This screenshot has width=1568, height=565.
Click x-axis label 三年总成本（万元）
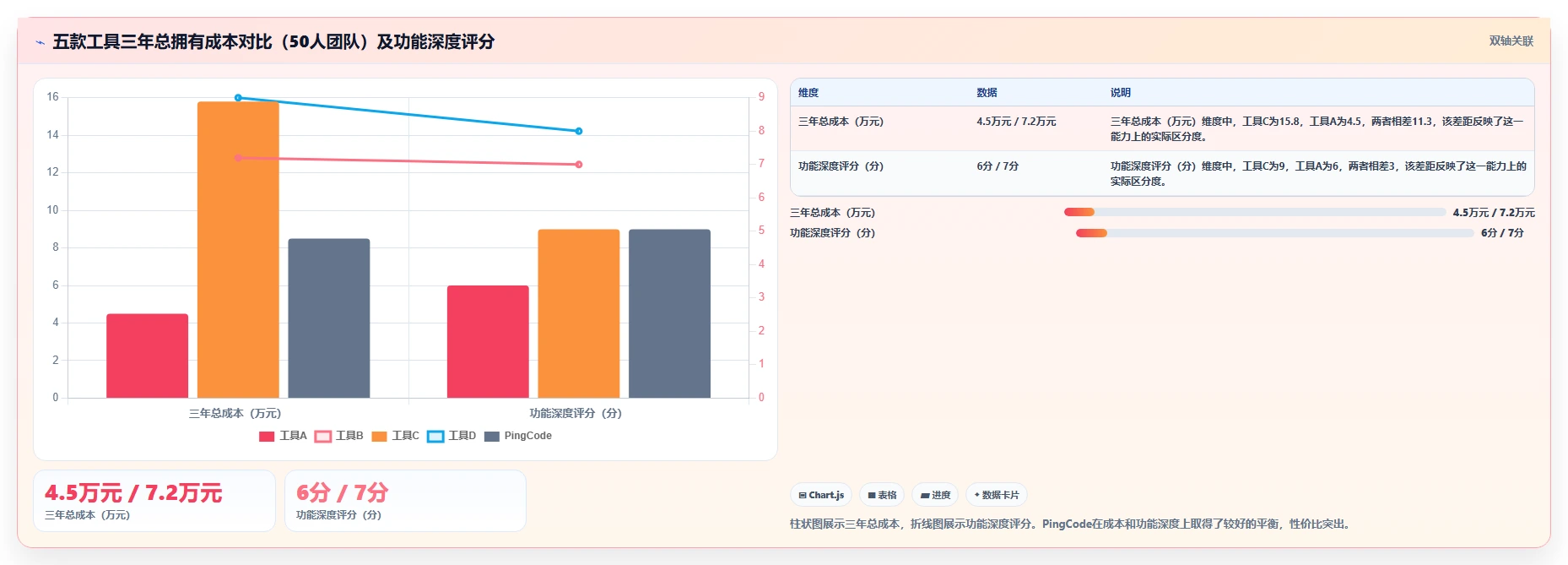235,414
